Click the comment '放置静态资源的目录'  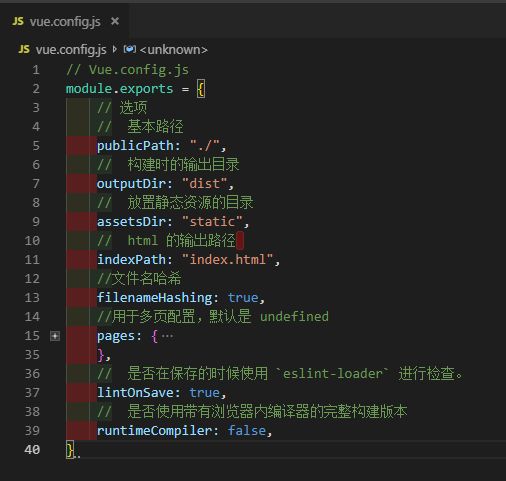point(191,203)
